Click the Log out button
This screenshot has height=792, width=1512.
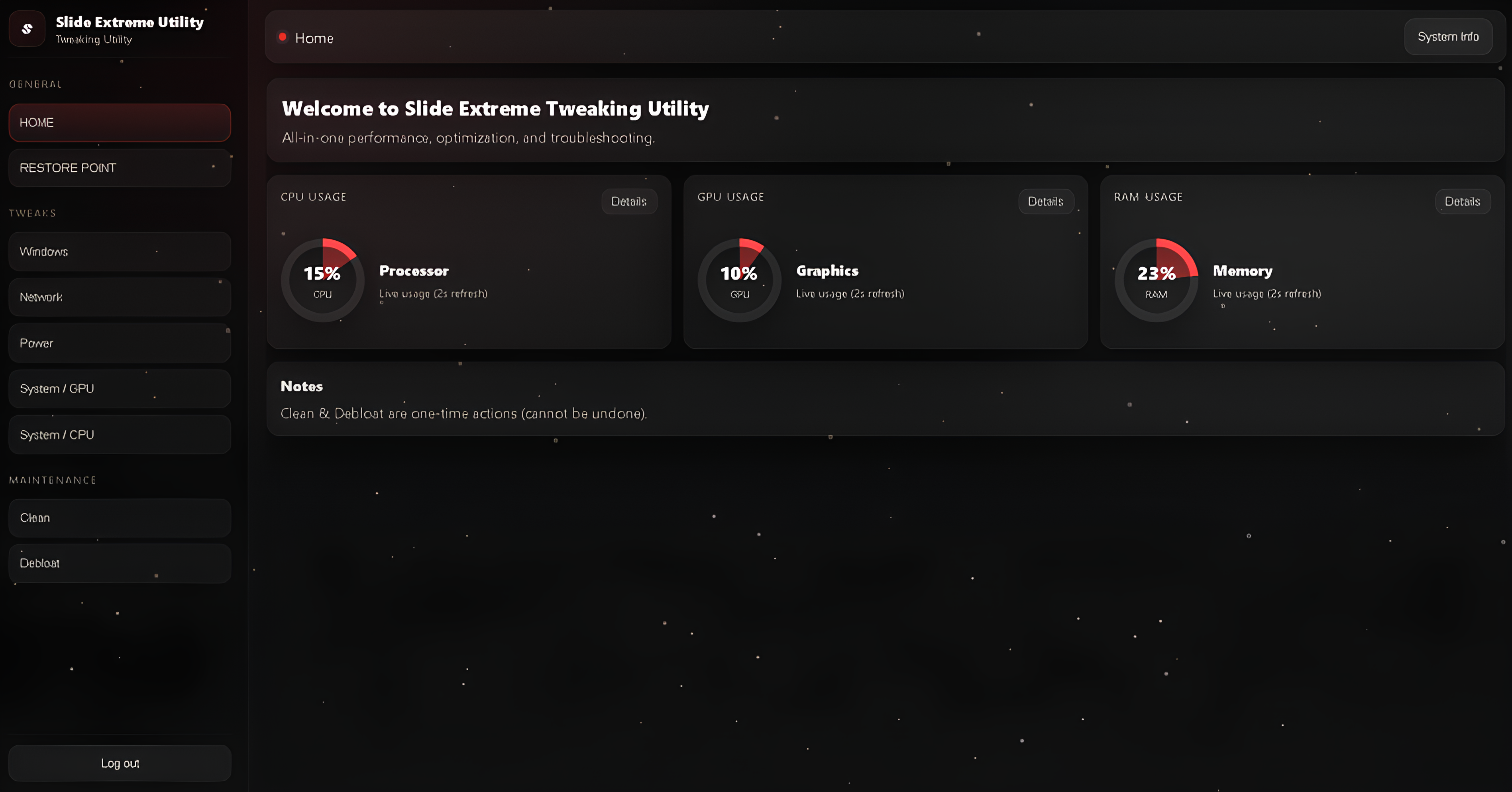pyautogui.click(x=120, y=763)
